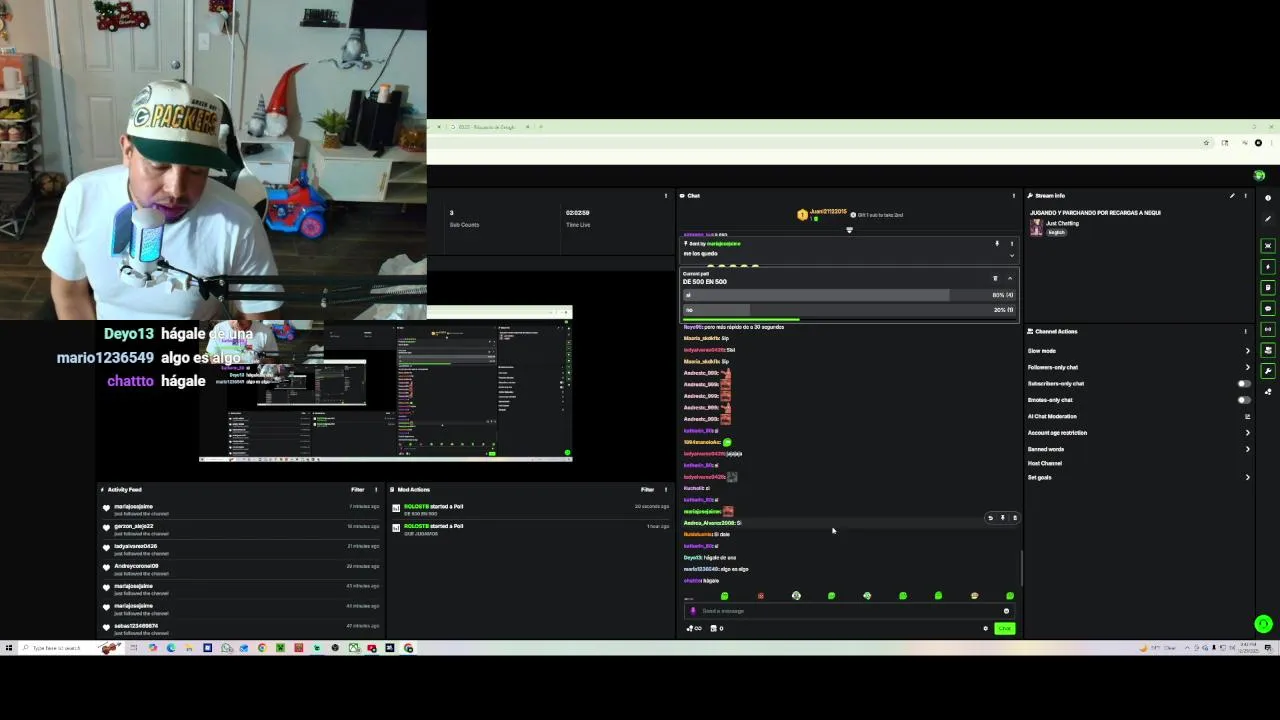The height and width of the screenshot is (720, 1280).
Task: Click the browser tab in stream preview
Action: click(x=488, y=127)
